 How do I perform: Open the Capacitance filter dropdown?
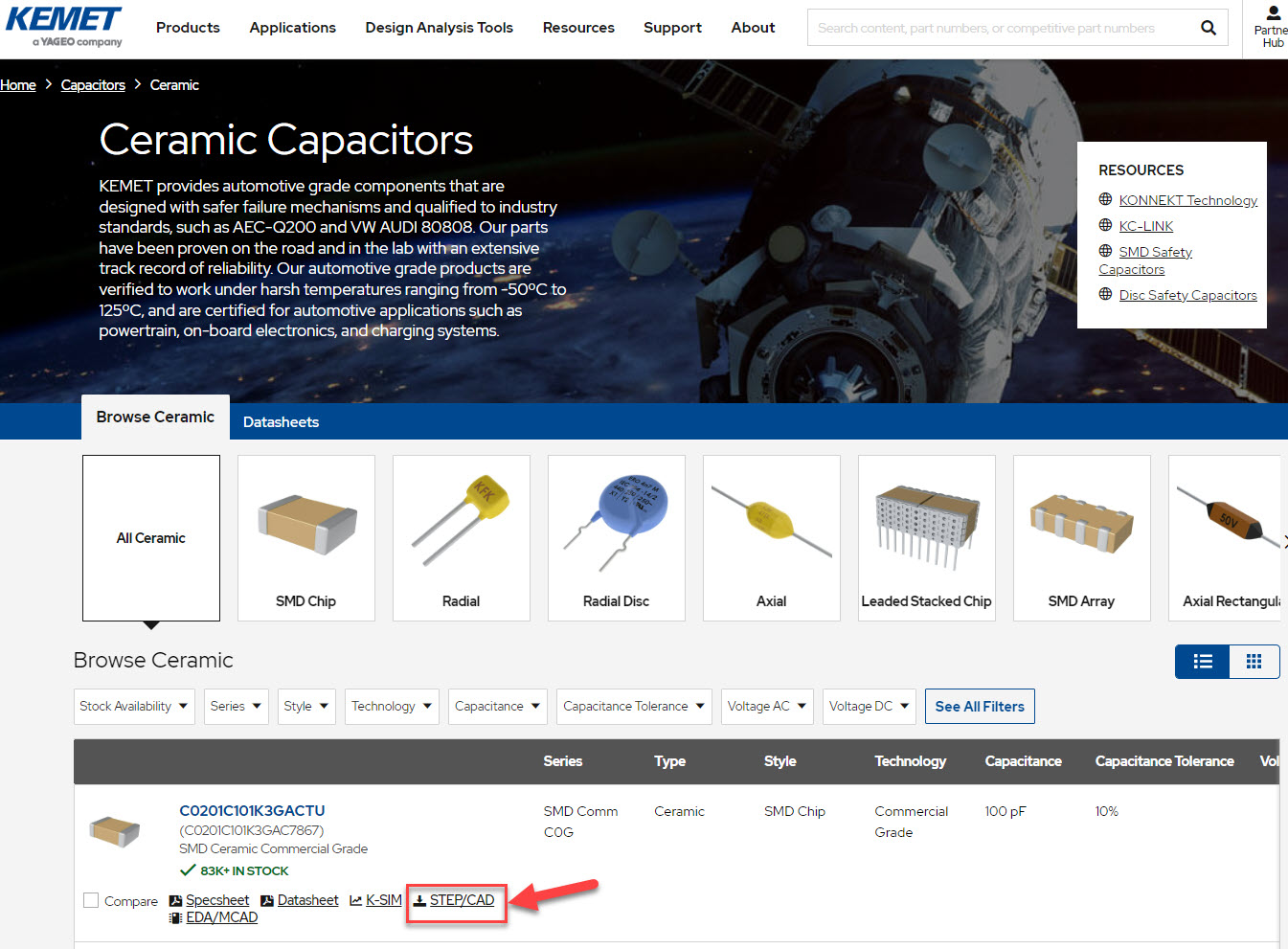[498, 707]
